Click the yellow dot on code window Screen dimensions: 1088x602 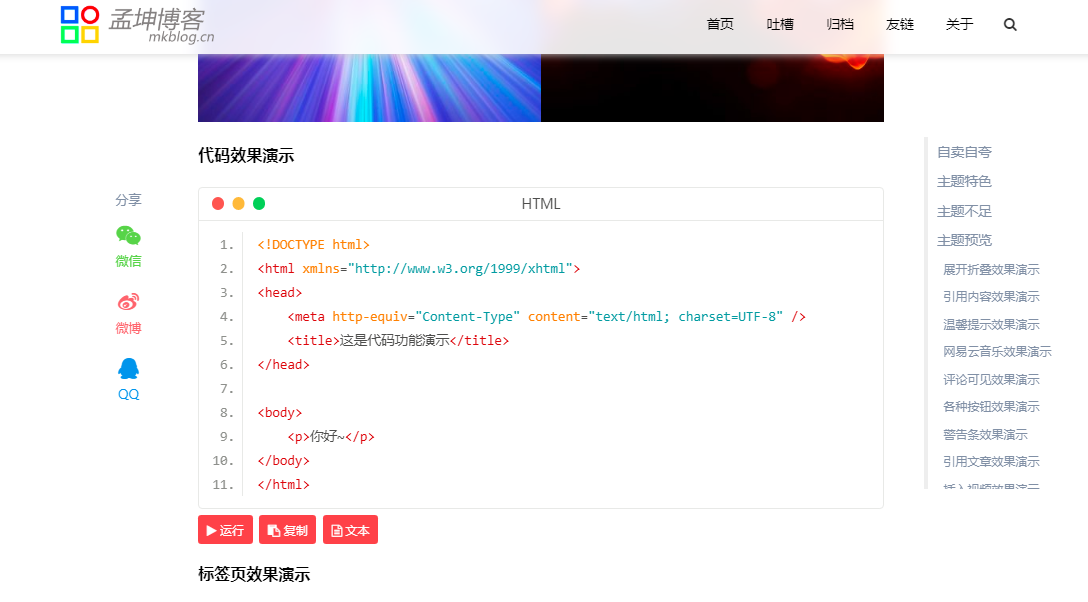(x=238, y=204)
